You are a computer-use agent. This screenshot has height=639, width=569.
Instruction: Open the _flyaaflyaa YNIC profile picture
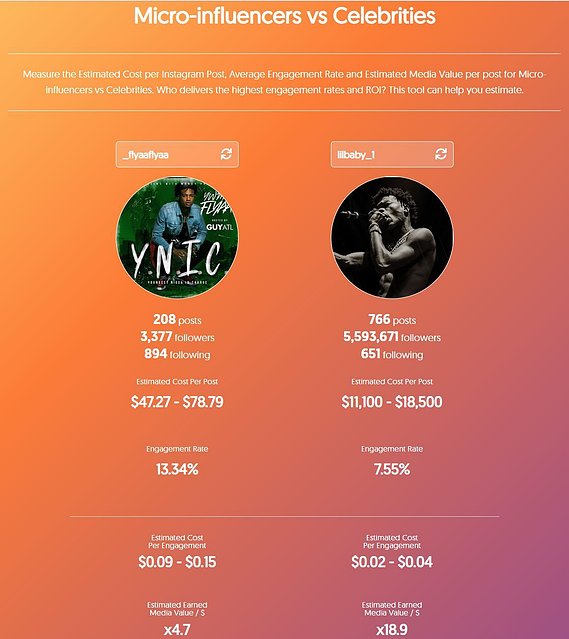tap(177, 238)
